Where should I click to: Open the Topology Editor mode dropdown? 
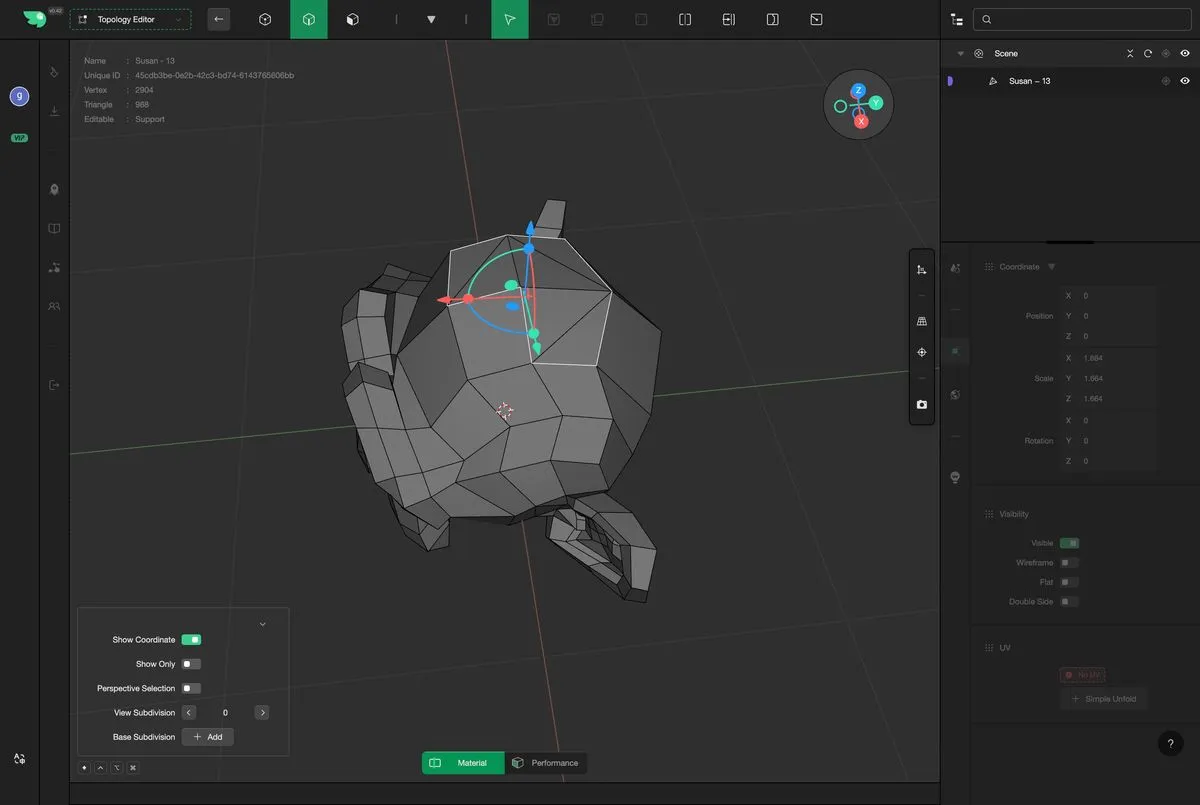click(x=130, y=19)
